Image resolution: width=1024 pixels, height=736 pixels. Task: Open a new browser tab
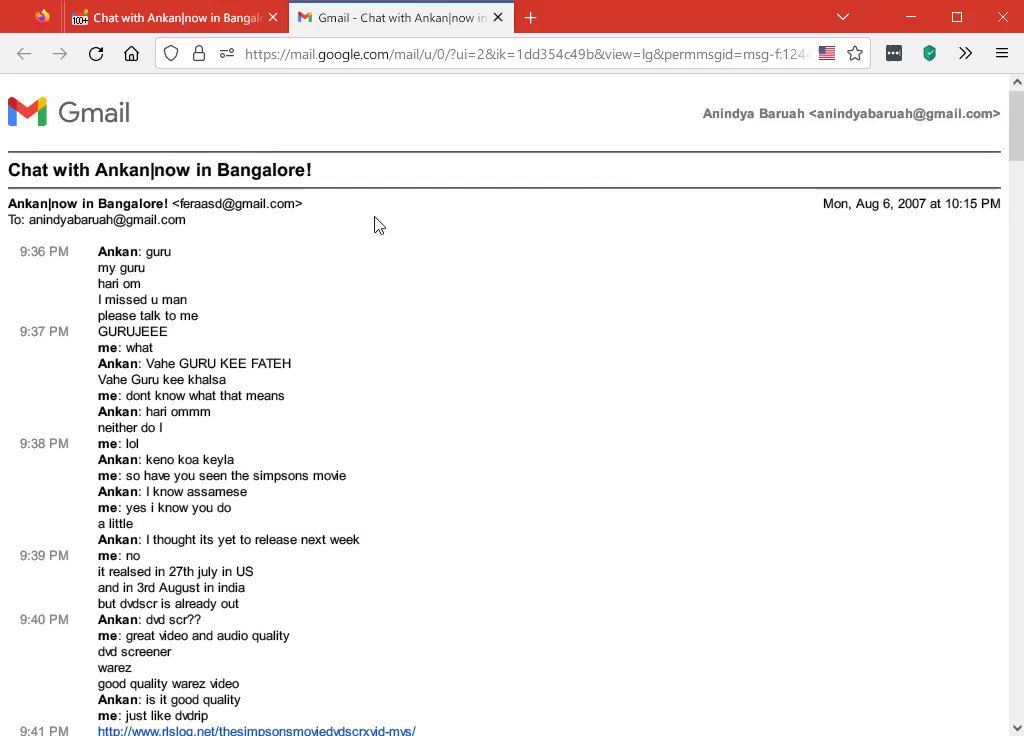pos(530,18)
